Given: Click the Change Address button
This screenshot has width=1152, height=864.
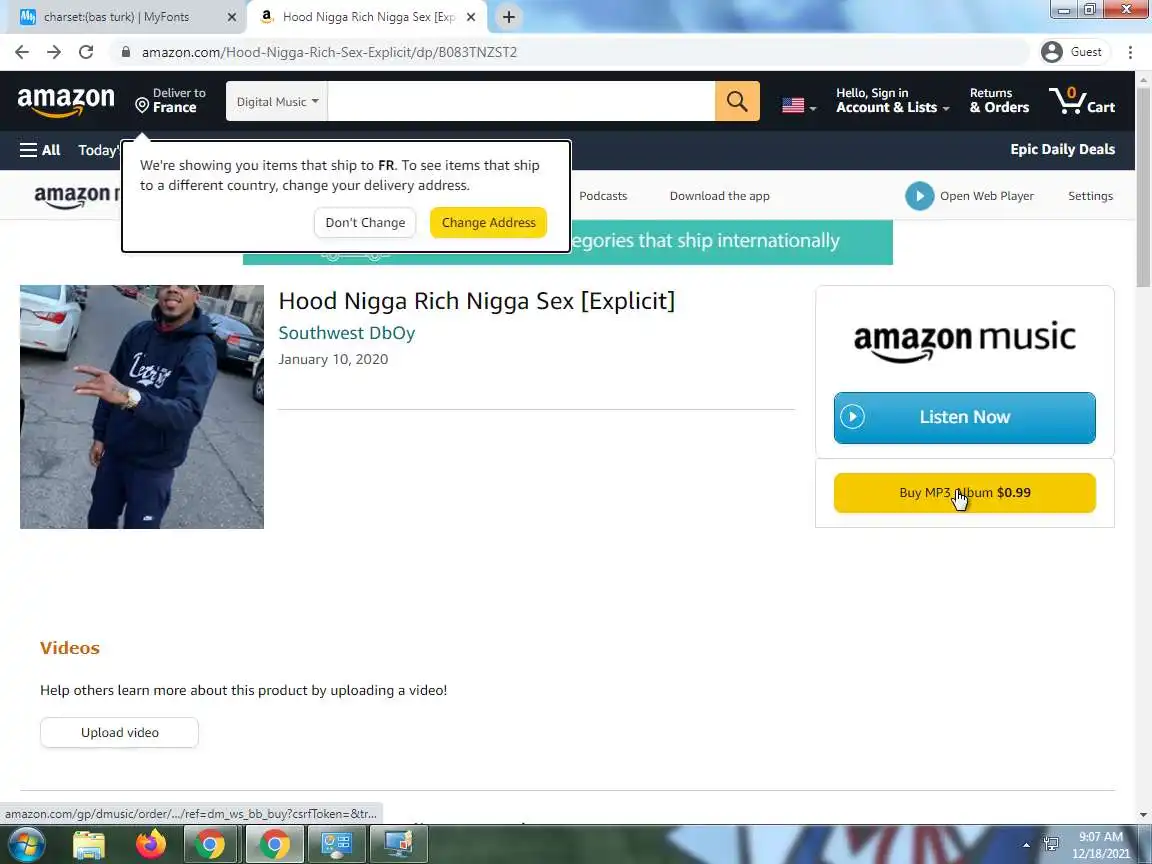Looking at the screenshot, I should click(489, 223).
